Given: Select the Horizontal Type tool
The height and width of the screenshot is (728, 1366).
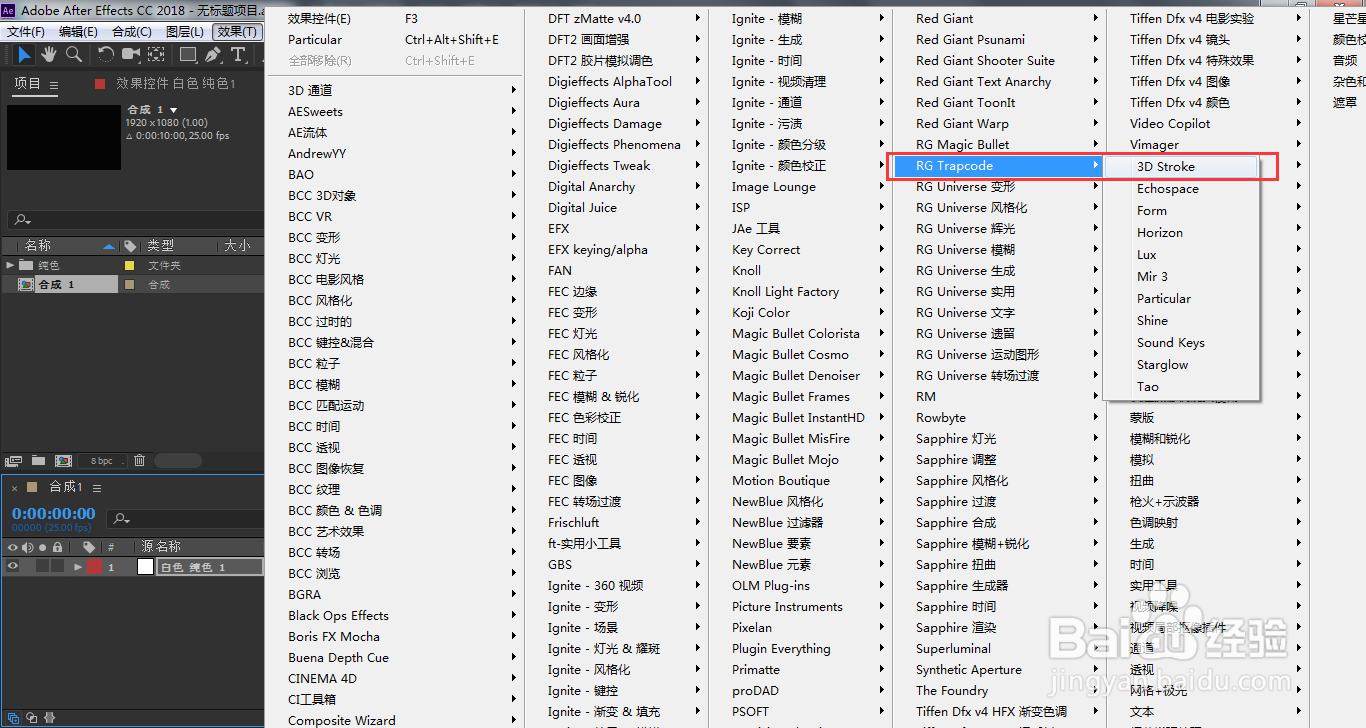Looking at the screenshot, I should point(238,54).
